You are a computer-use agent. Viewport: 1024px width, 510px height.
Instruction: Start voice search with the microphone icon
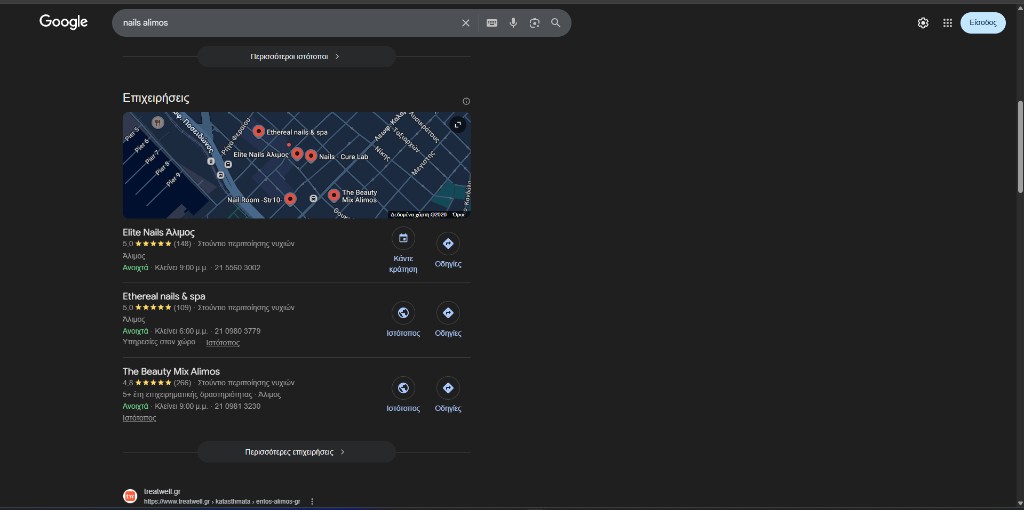pos(513,23)
